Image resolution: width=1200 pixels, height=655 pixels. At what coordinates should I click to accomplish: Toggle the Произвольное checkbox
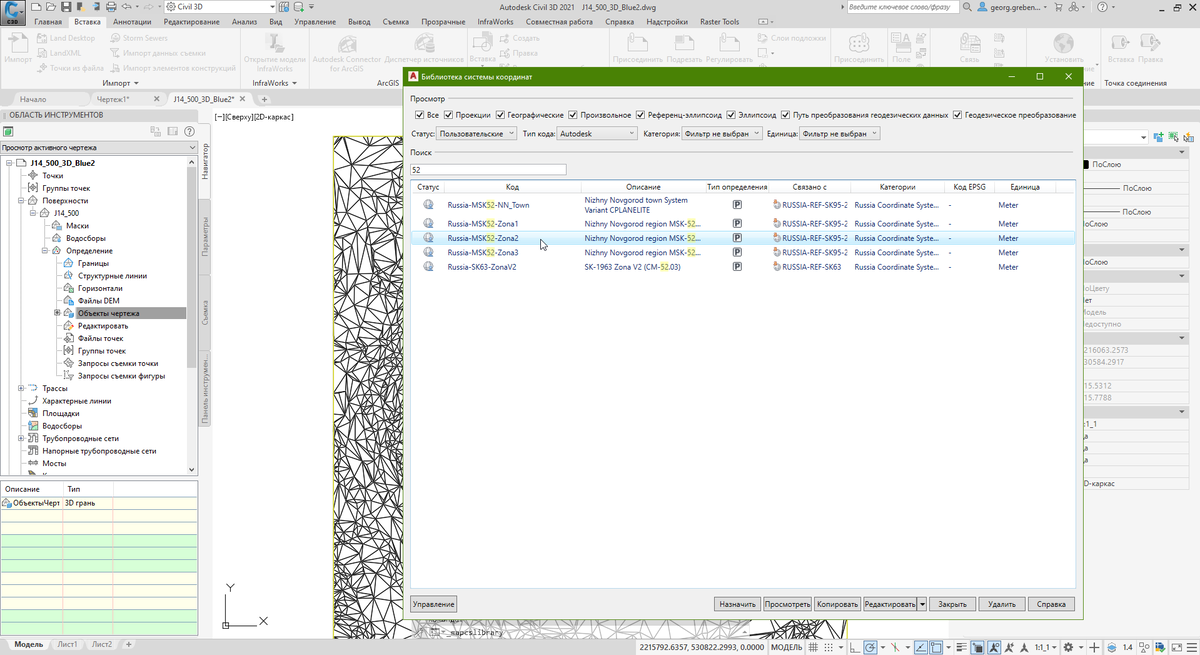coord(573,115)
